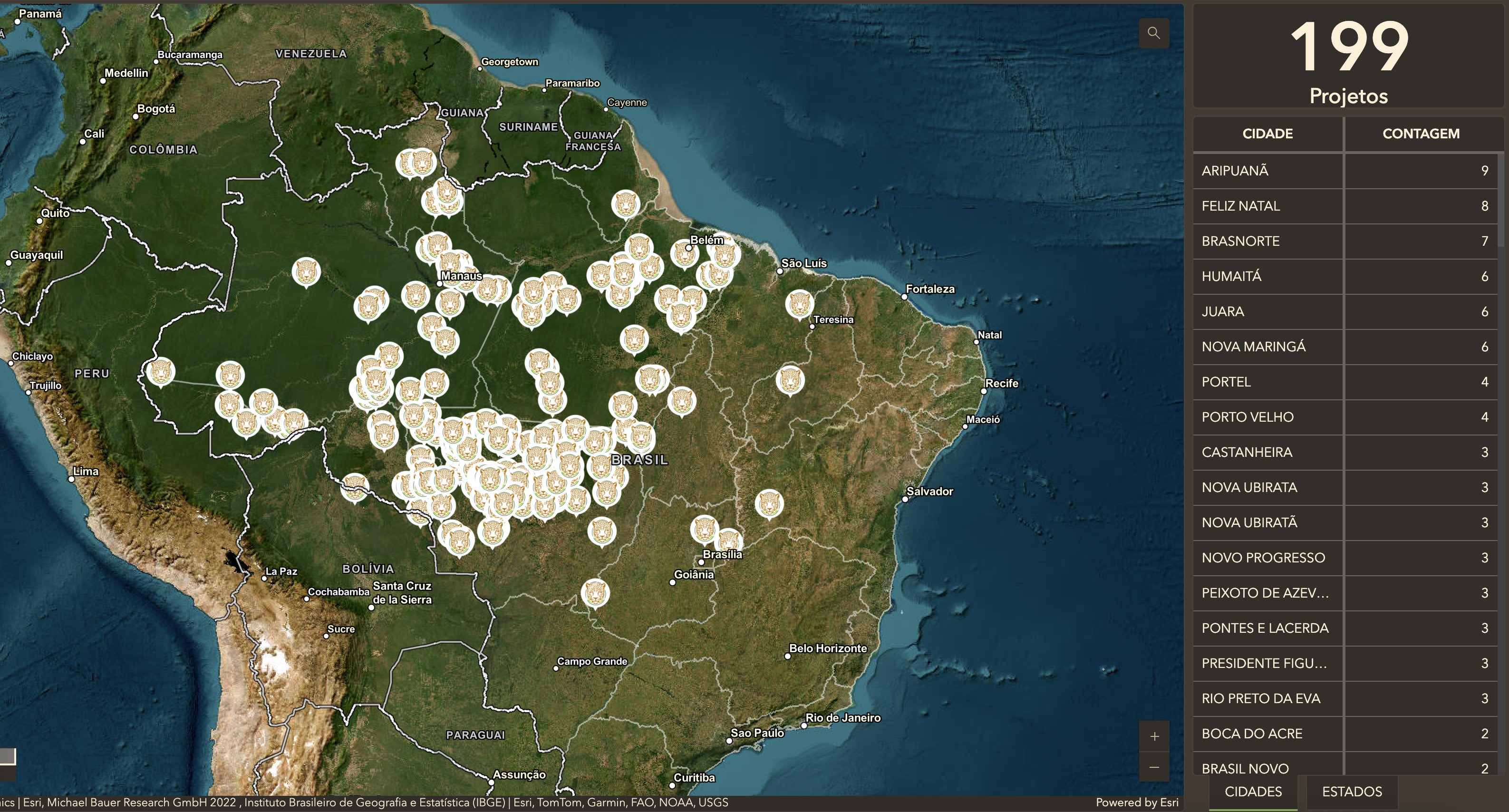Viewport: 1509px width, 812px height.
Task: Select the PORTEL city row
Action: pos(1345,381)
